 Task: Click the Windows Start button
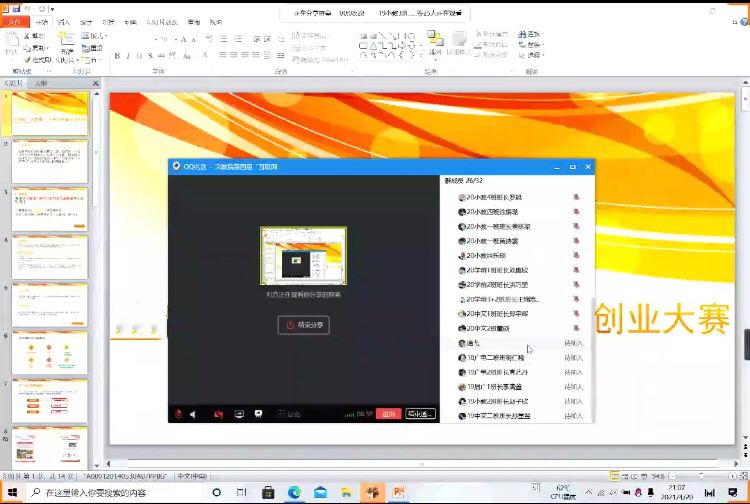click(11, 492)
